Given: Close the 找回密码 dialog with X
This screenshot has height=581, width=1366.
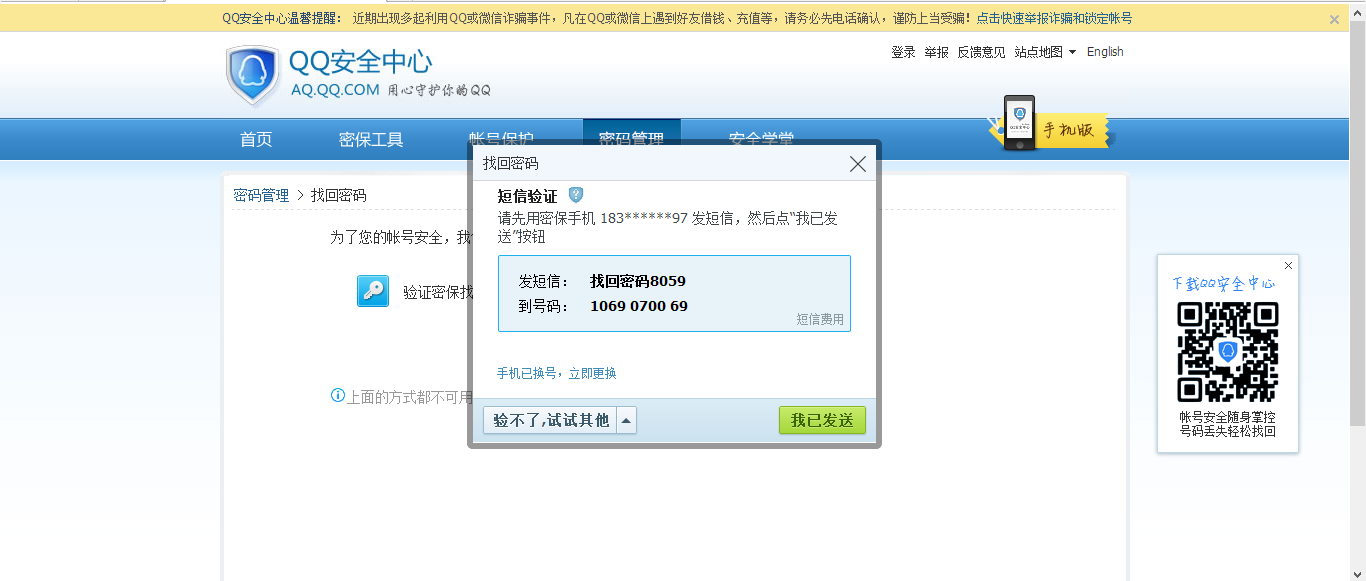Looking at the screenshot, I should [x=857, y=164].
